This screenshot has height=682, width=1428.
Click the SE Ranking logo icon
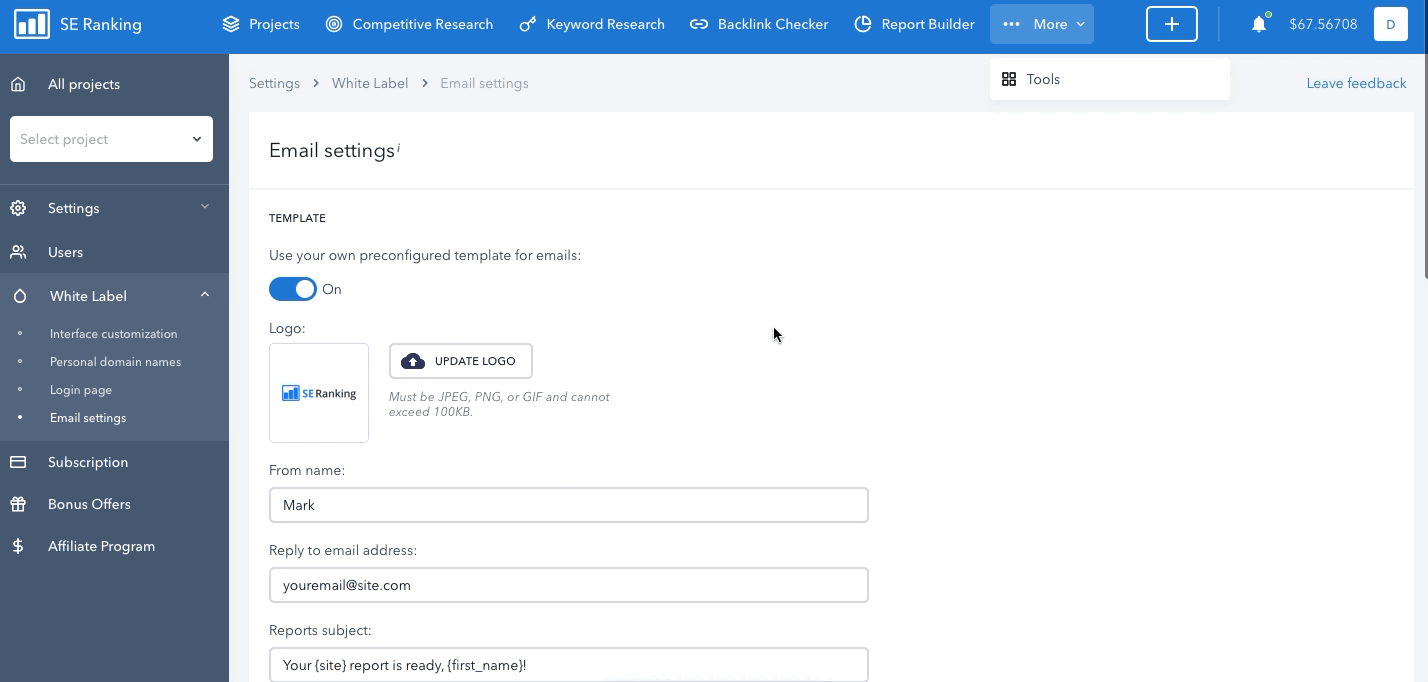point(32,24)
